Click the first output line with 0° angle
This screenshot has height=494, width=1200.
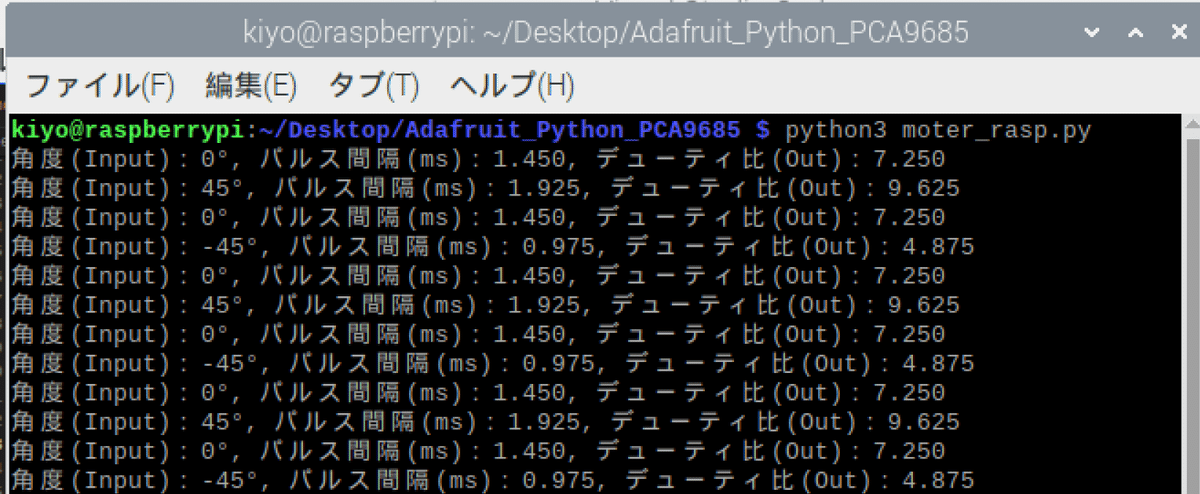pyautogui.click(x=478, y=159)
